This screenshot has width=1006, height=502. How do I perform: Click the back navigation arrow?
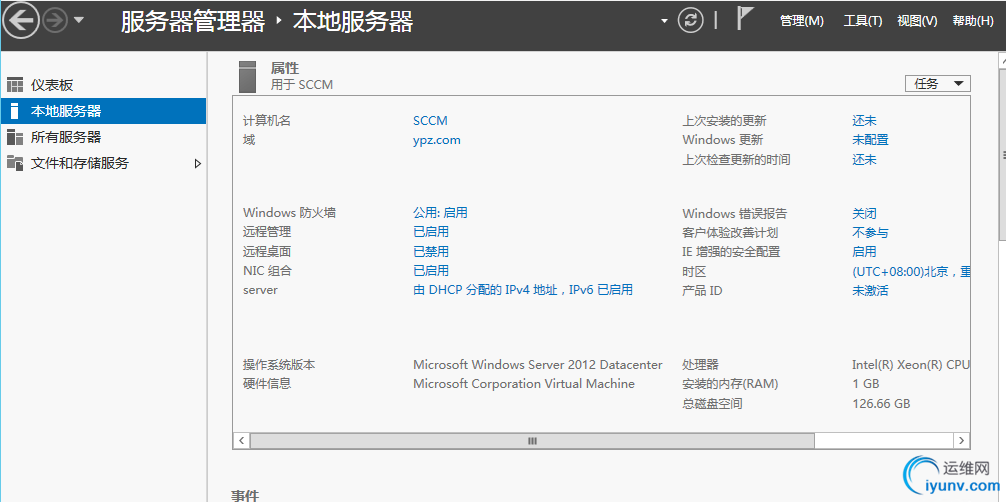point(21,21)
